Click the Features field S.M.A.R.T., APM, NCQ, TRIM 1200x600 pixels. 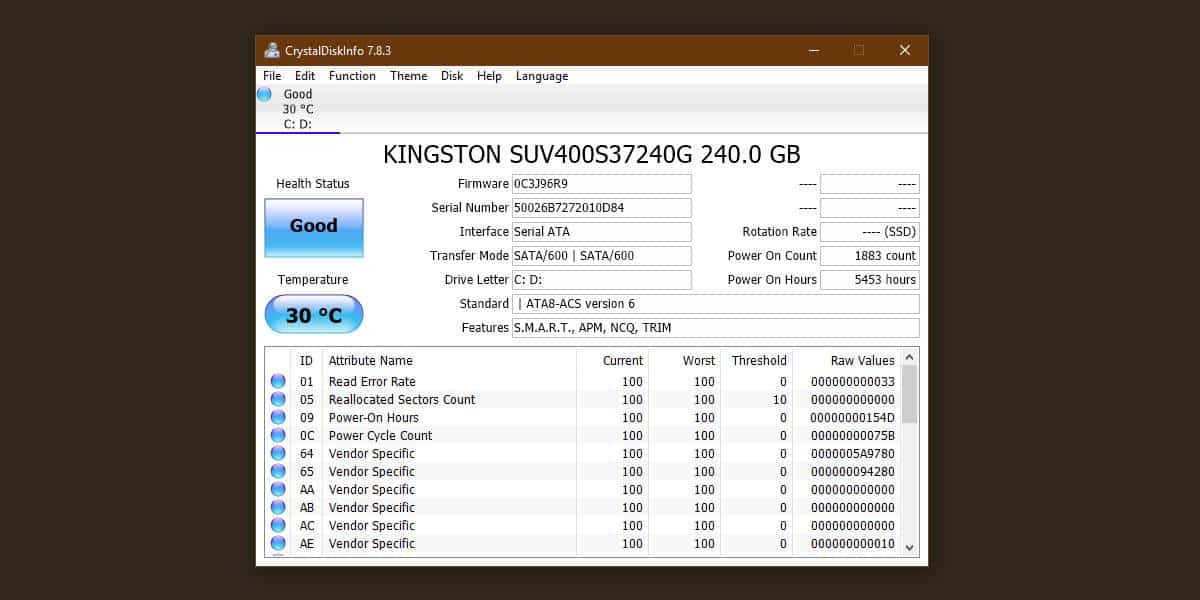click(715, 328)
